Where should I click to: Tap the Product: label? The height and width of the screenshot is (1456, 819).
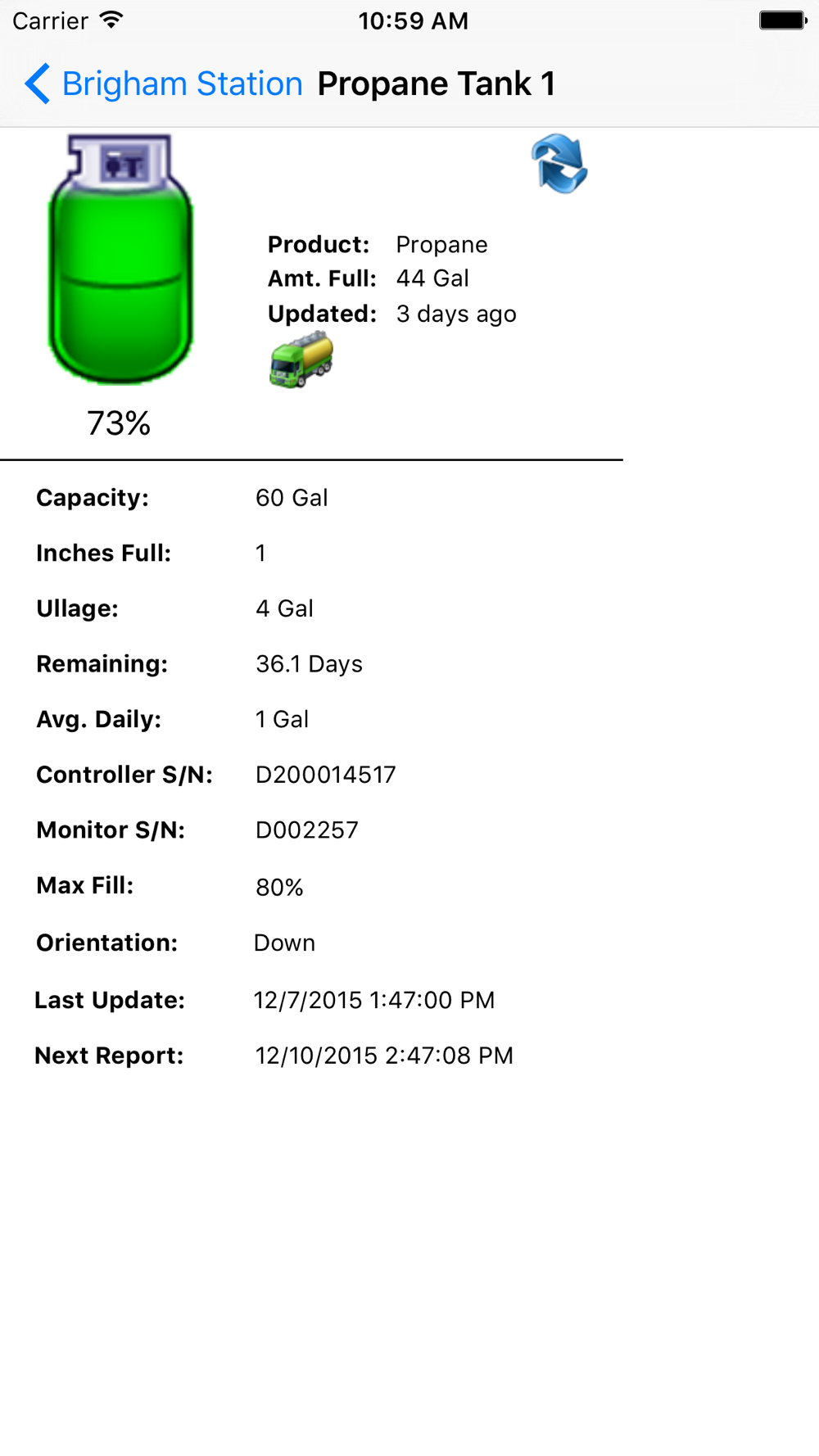(x=319, y=245)
